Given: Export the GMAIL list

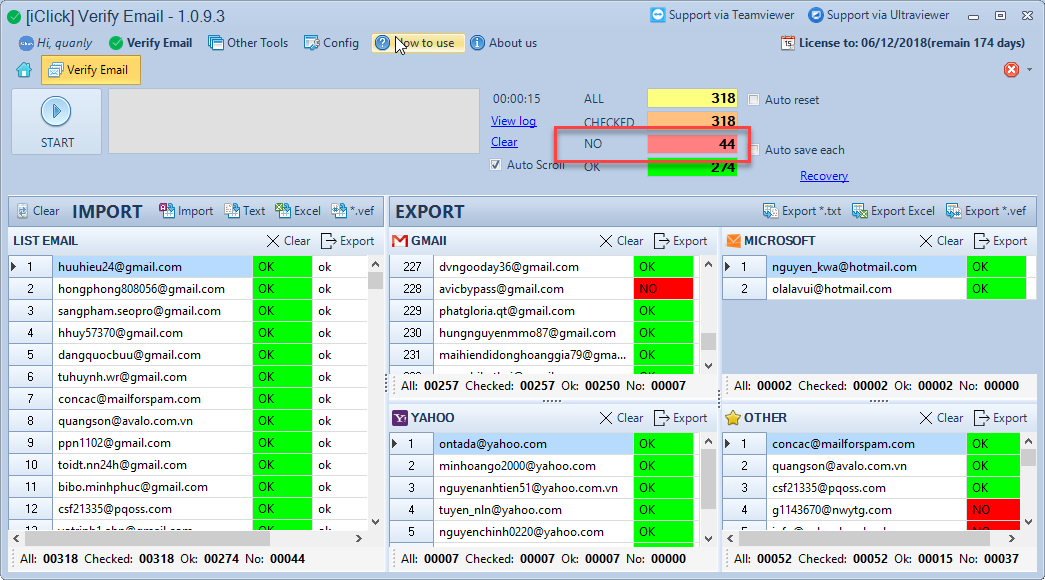Looking at the screenshot, I should (680, 241).
